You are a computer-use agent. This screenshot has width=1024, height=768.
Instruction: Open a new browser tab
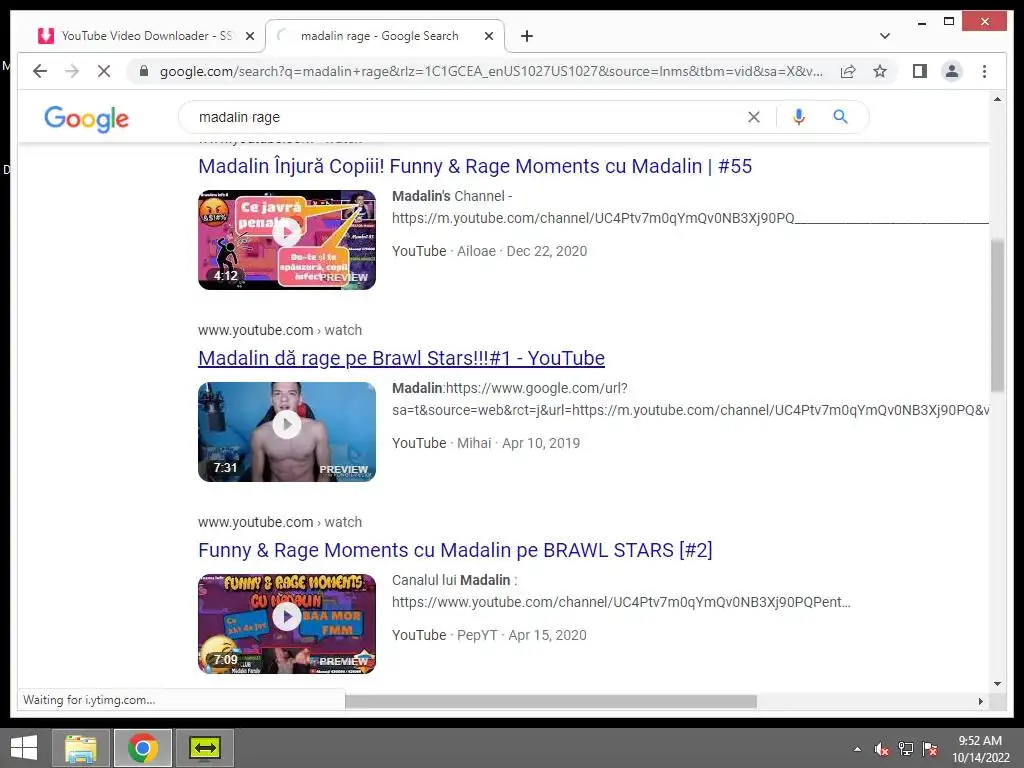pos(526,36)
